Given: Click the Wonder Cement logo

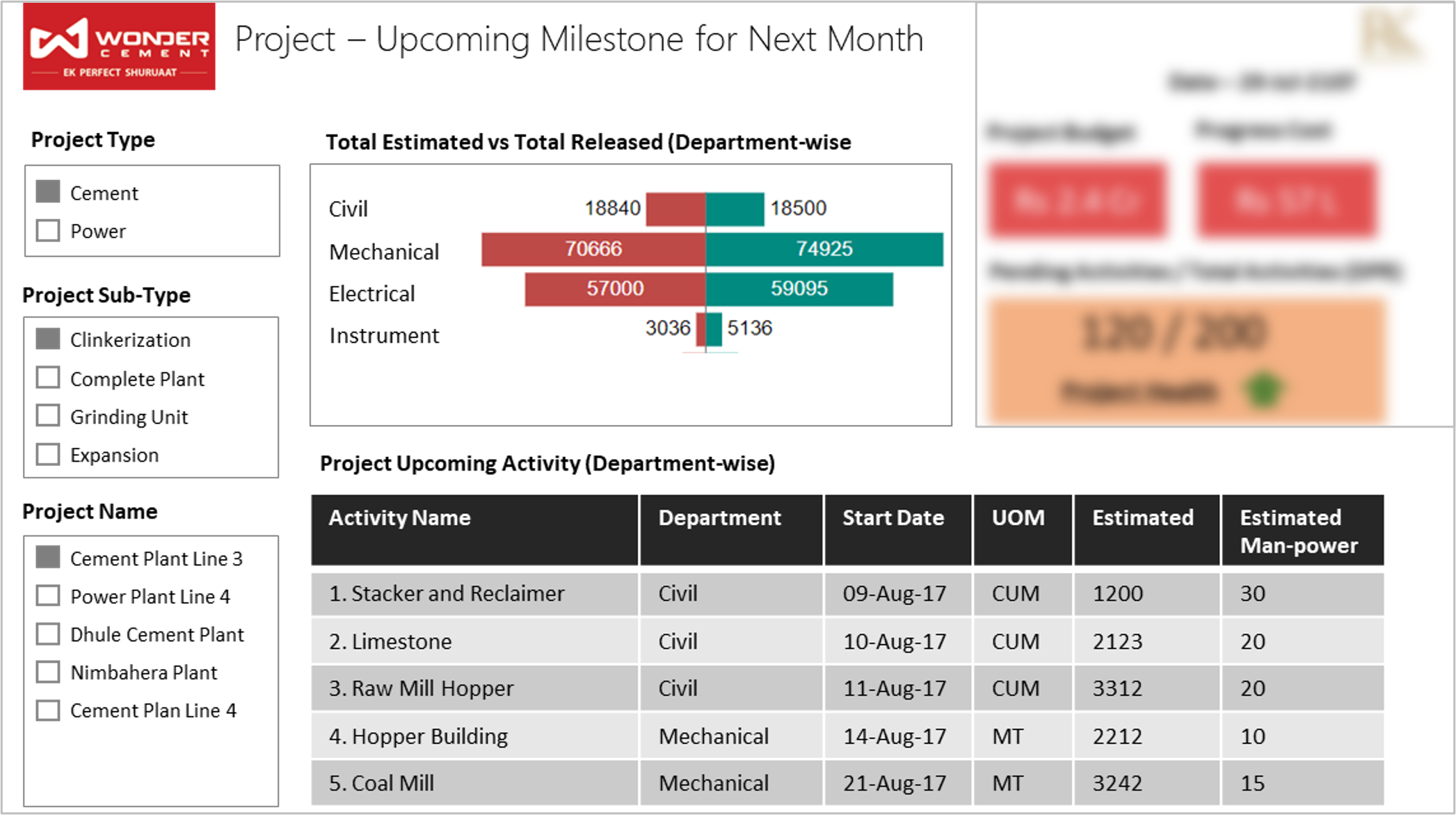Looking at the screenshot, I should [x=119, y=47].
